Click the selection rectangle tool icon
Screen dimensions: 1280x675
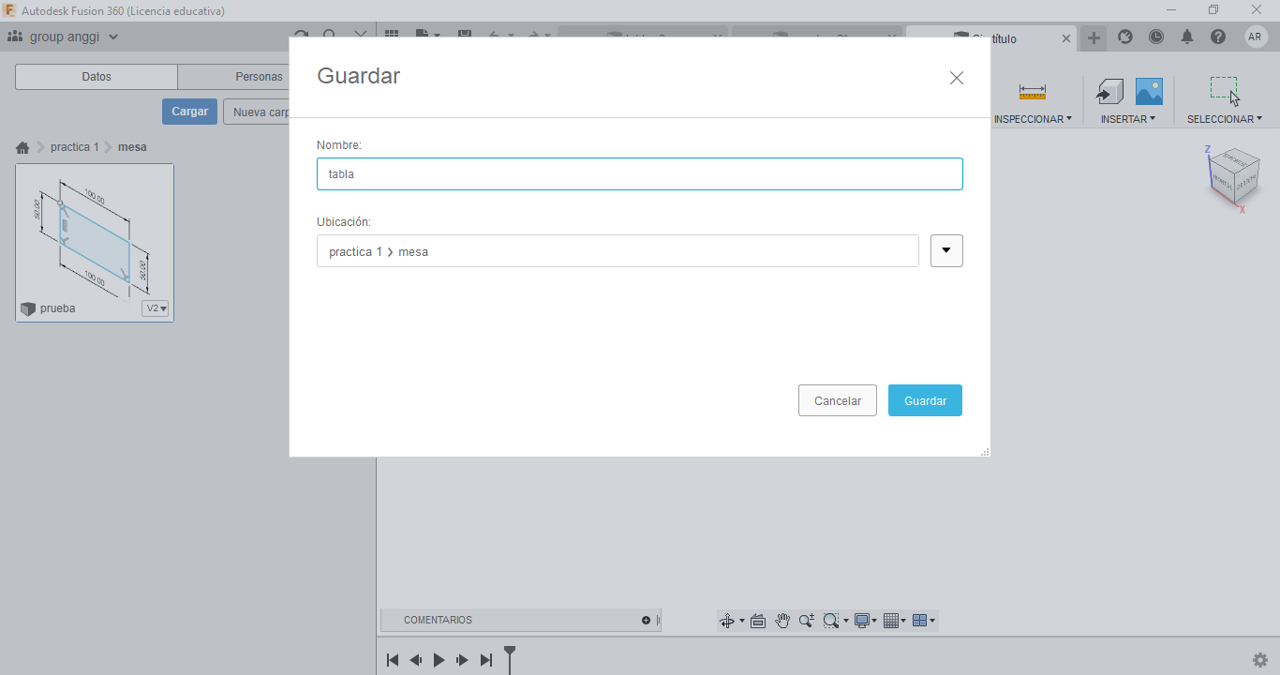1224,91
